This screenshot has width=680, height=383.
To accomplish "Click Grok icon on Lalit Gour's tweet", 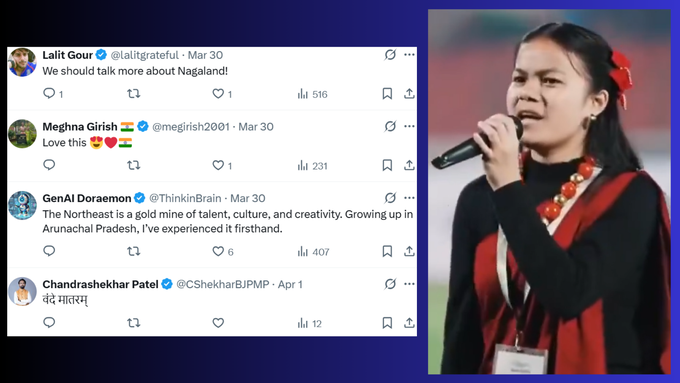I will (390, 55).
